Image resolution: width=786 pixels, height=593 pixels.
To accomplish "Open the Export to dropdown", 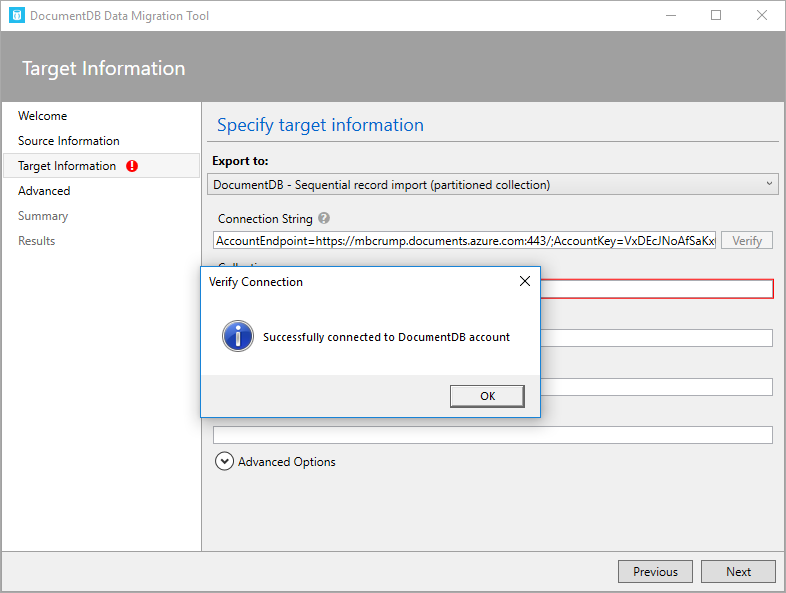I will [x=492, y=184].
